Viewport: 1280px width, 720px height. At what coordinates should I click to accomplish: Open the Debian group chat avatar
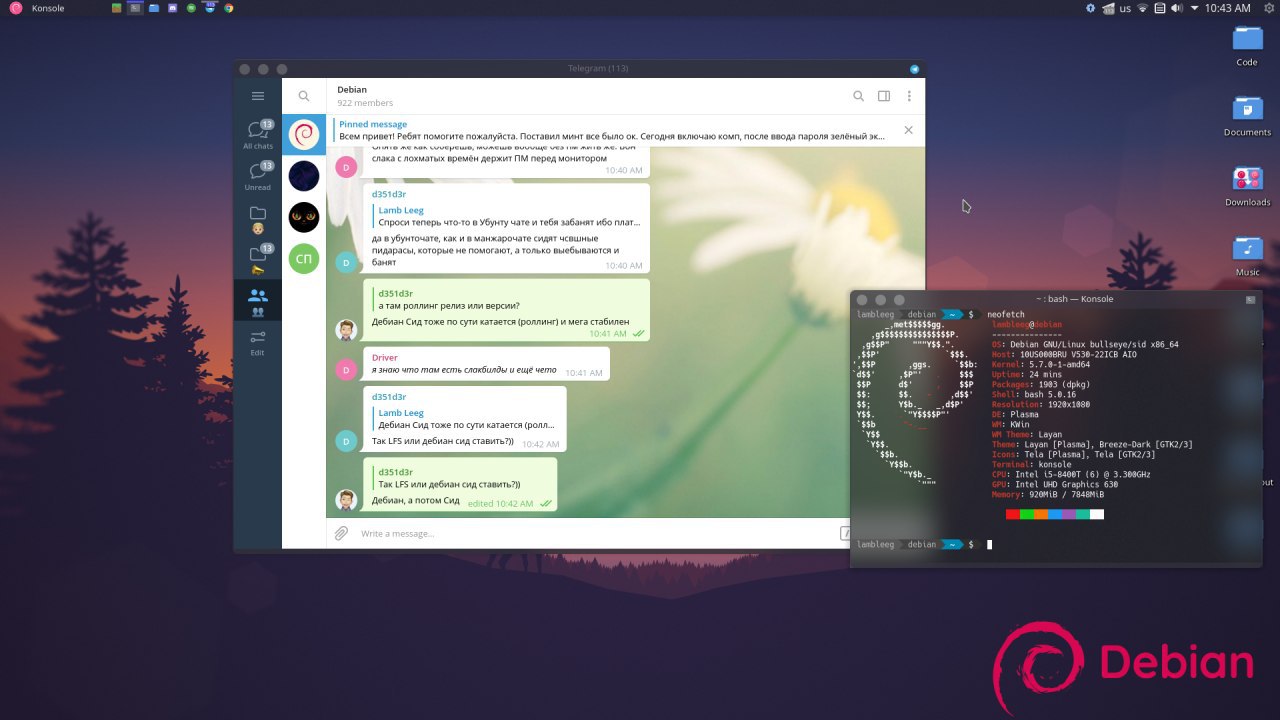pos(304,133)
